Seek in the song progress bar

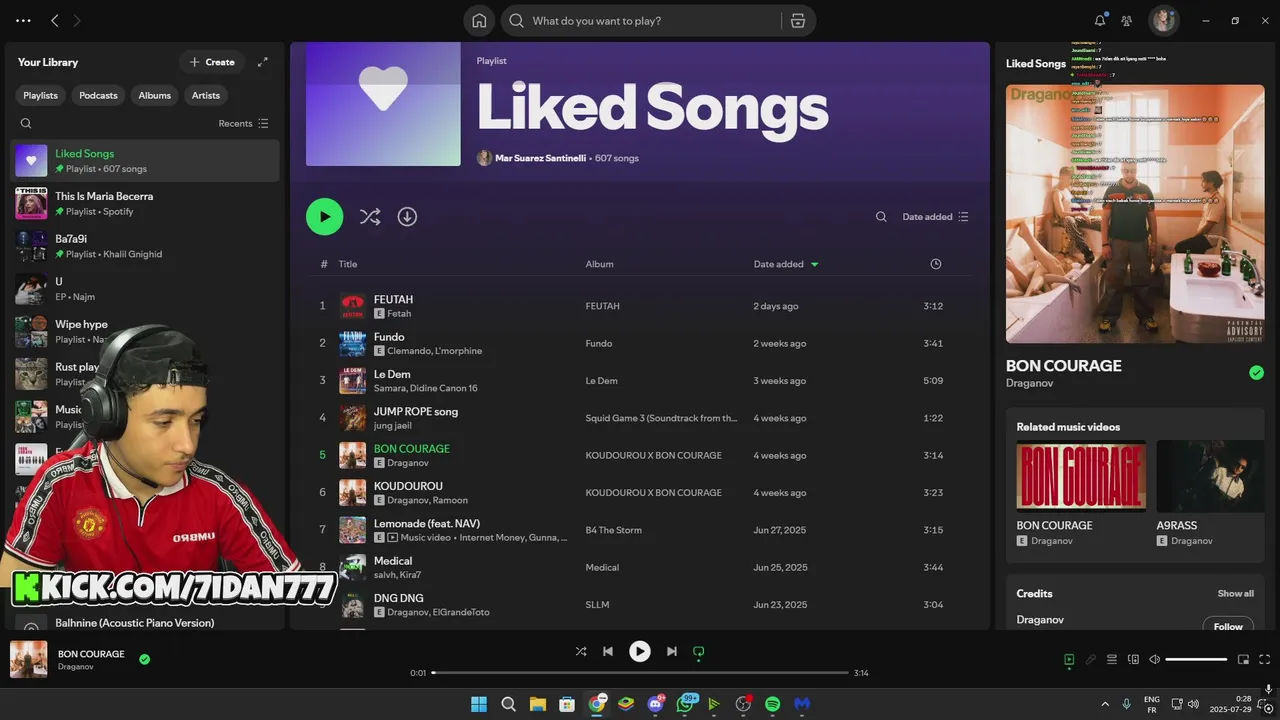(x=640, y=673)
